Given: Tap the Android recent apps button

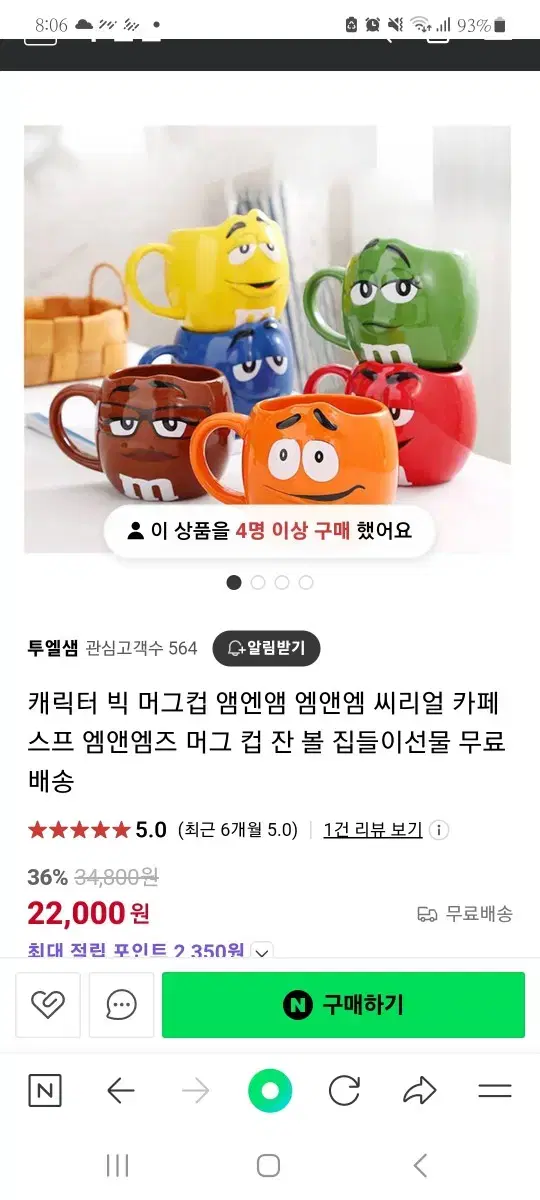Looking at the screenshot, I should (118, 1165).
